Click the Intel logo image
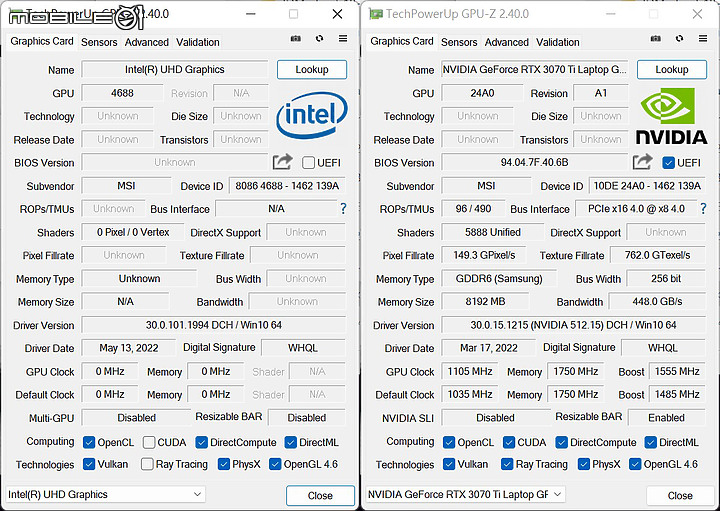 click(312, 115)
